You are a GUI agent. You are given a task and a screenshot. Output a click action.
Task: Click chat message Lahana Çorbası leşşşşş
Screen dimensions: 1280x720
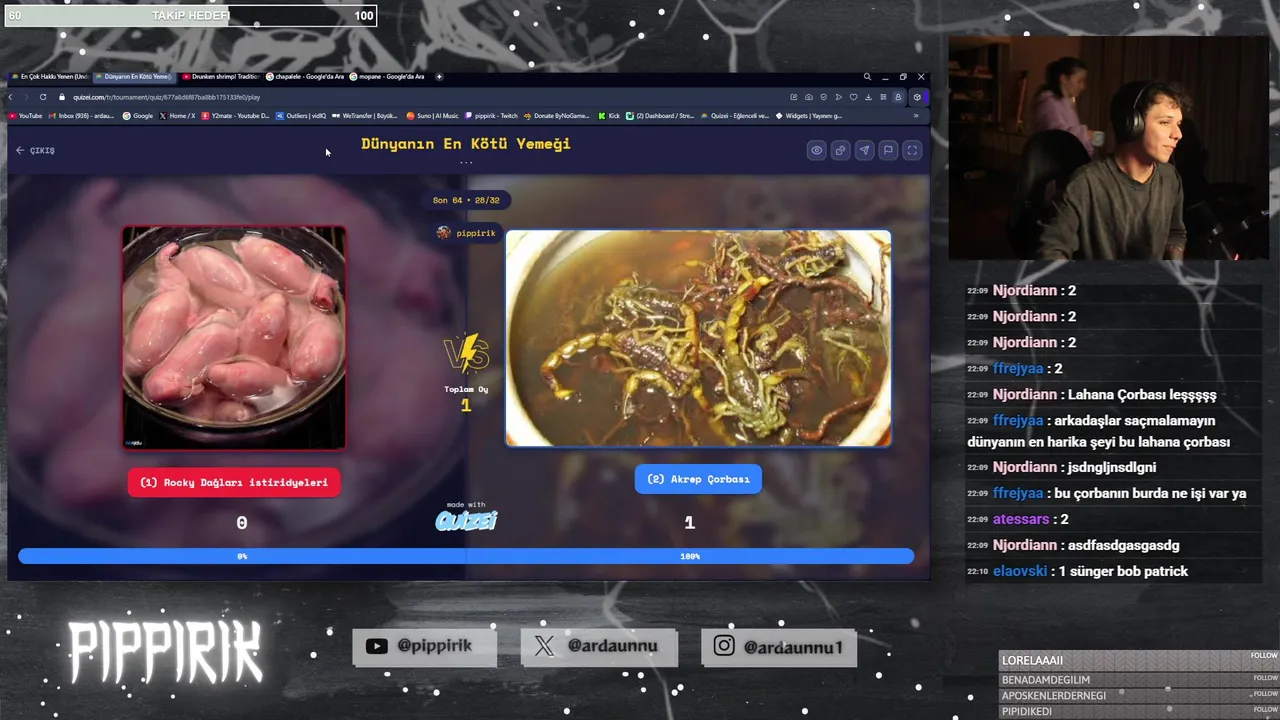tap(1142, 394)
